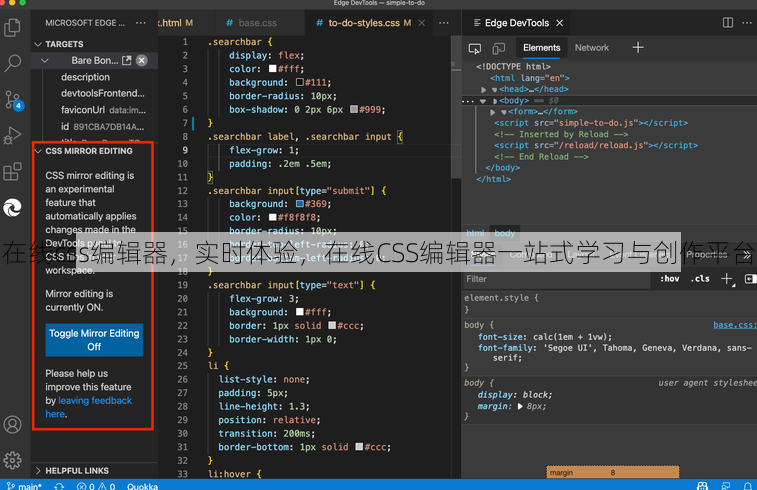Open the Extensions view

(x=13, y=171)
